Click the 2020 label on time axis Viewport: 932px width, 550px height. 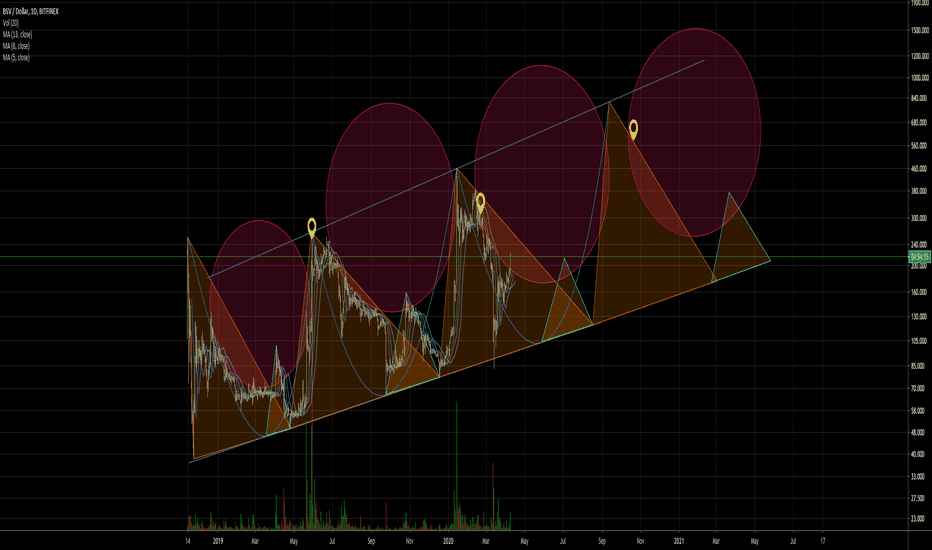click(448, 542)
